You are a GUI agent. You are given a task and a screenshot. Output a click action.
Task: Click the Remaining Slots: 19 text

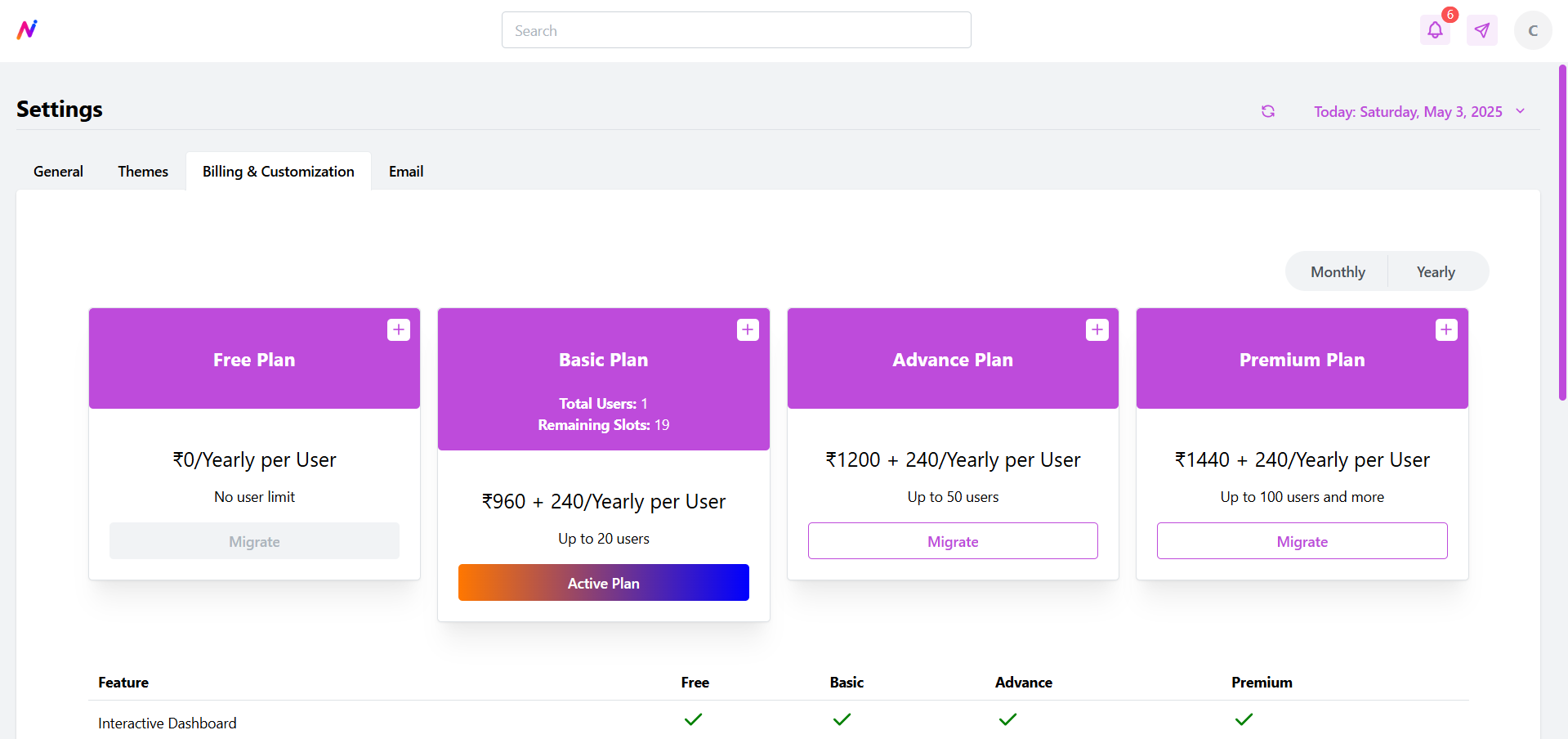[x=604, y=425]
